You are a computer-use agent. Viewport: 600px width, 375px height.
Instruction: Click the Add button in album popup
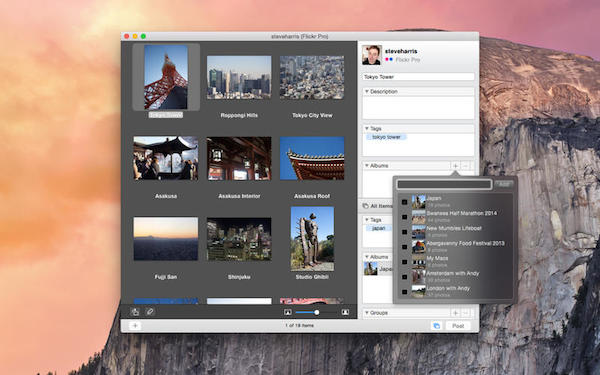click(504, 184)
